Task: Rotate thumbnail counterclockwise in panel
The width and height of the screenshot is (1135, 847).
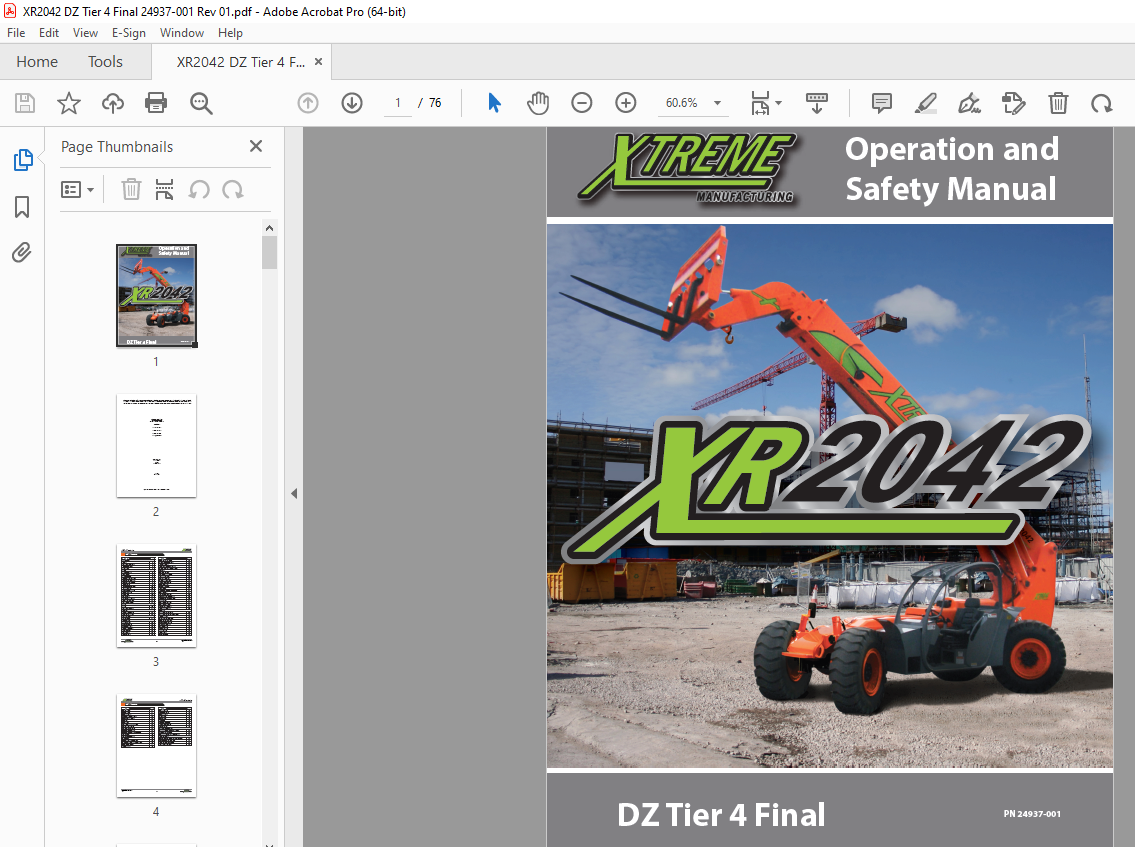Action: tap(199, 190)
